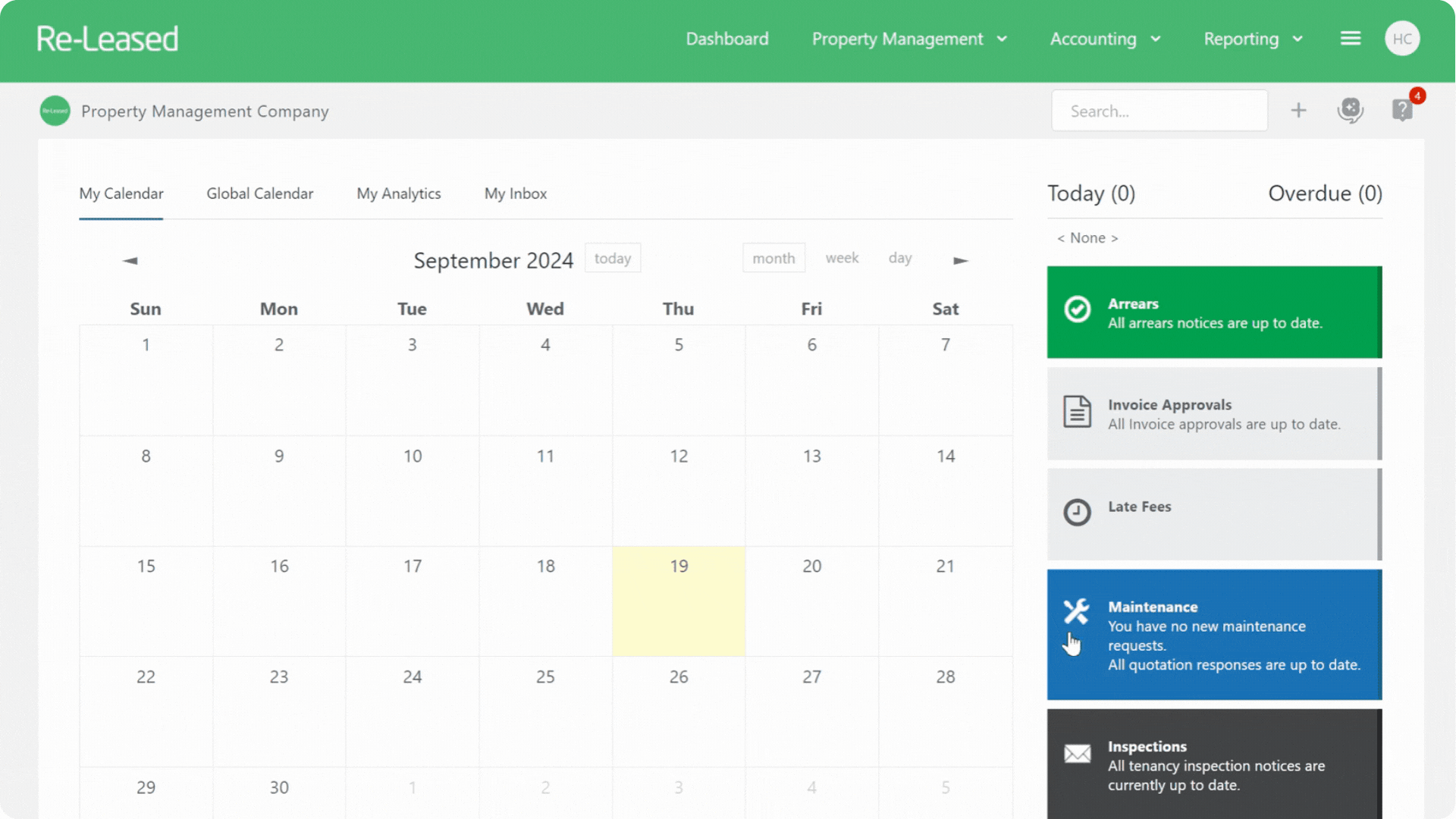Click the Thu column header
1456x819 pixels.
679,309
